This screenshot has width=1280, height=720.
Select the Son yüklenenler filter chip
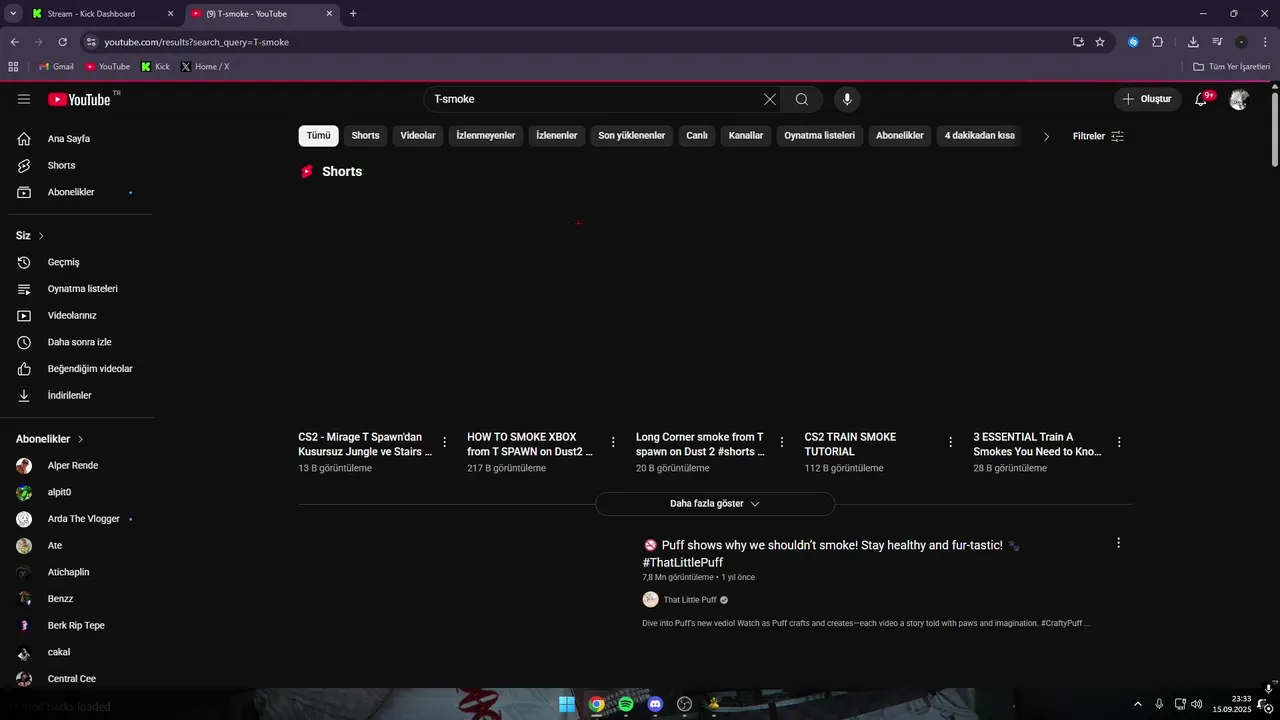point(632,136)
